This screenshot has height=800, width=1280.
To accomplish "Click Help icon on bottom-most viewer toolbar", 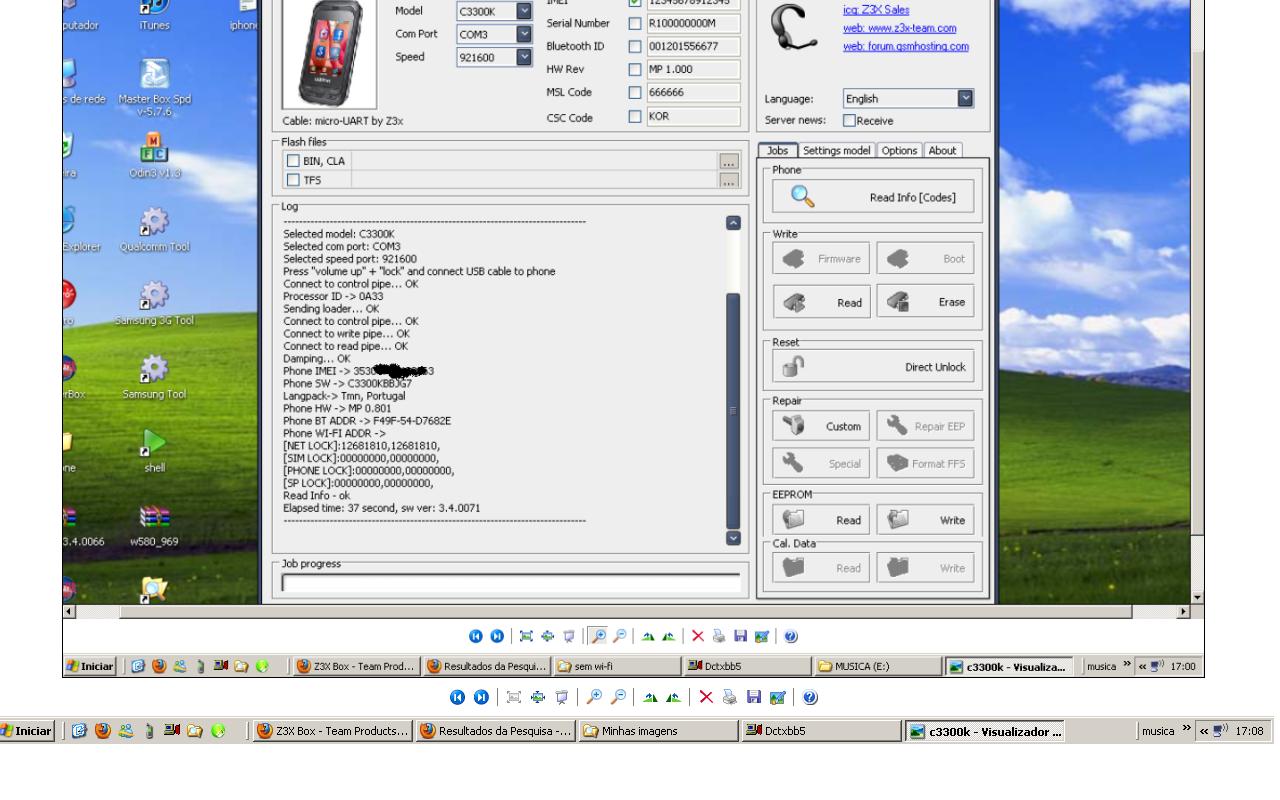I will click(810, 697).
